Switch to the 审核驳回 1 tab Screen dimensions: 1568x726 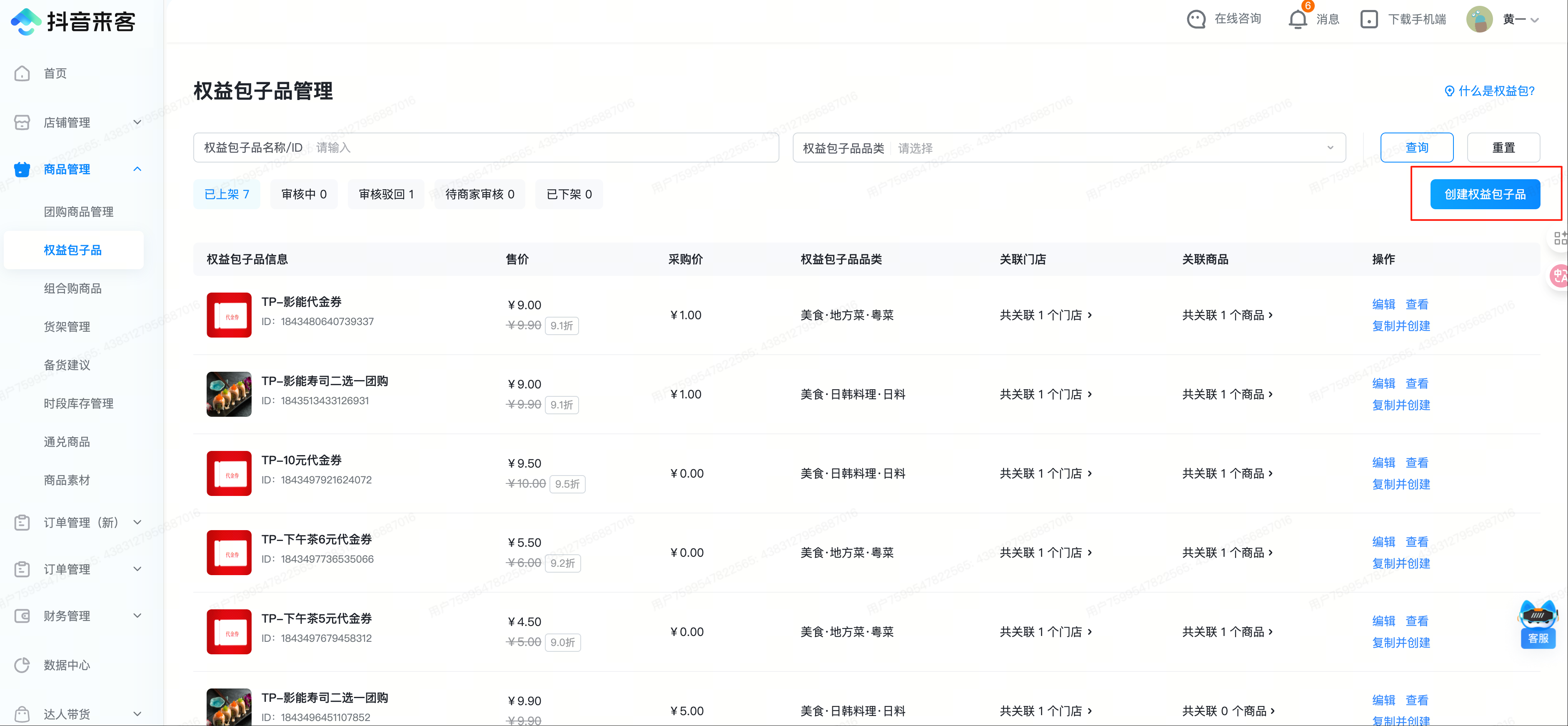tap(386, 194)
